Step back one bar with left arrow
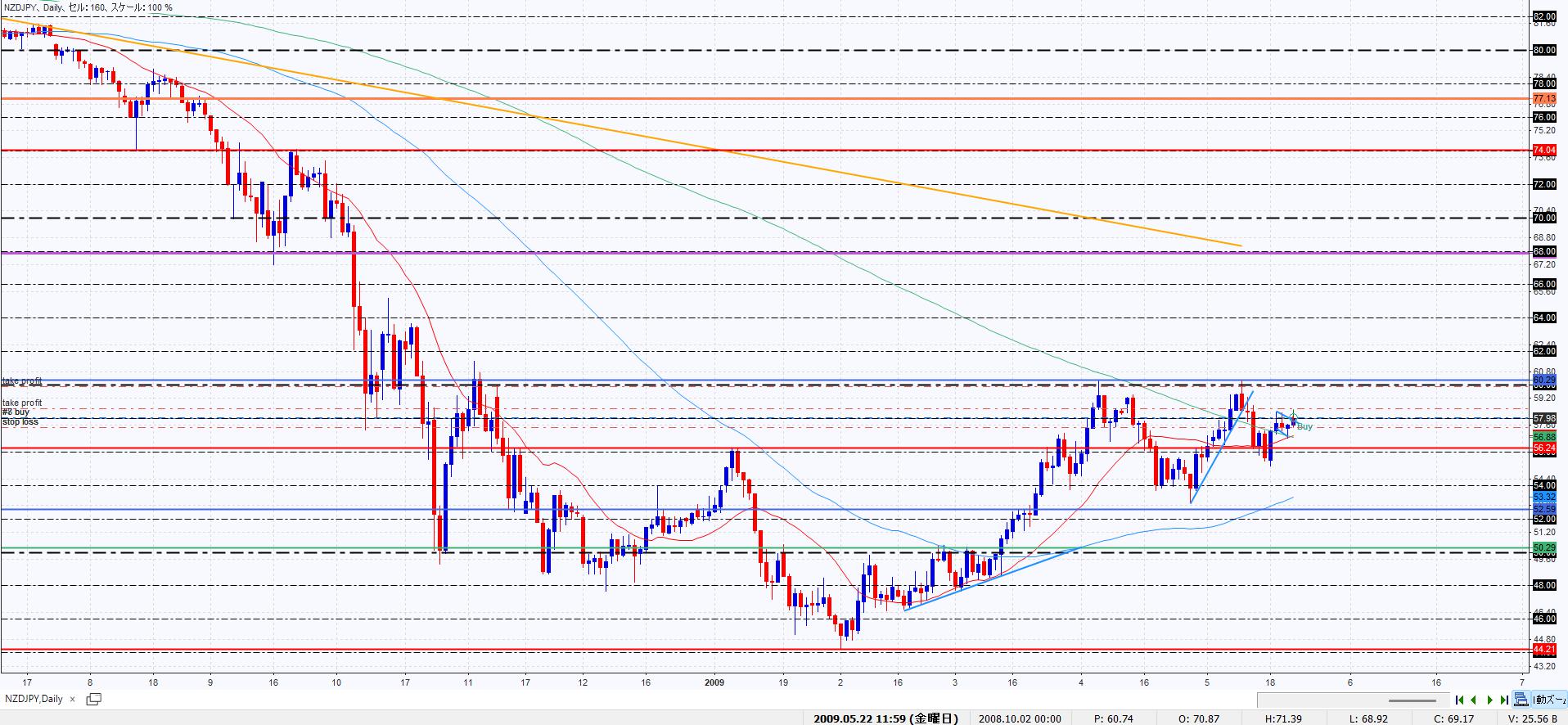The height and width of the screenshot is (725, 1568). click(x=1475, y=700)
